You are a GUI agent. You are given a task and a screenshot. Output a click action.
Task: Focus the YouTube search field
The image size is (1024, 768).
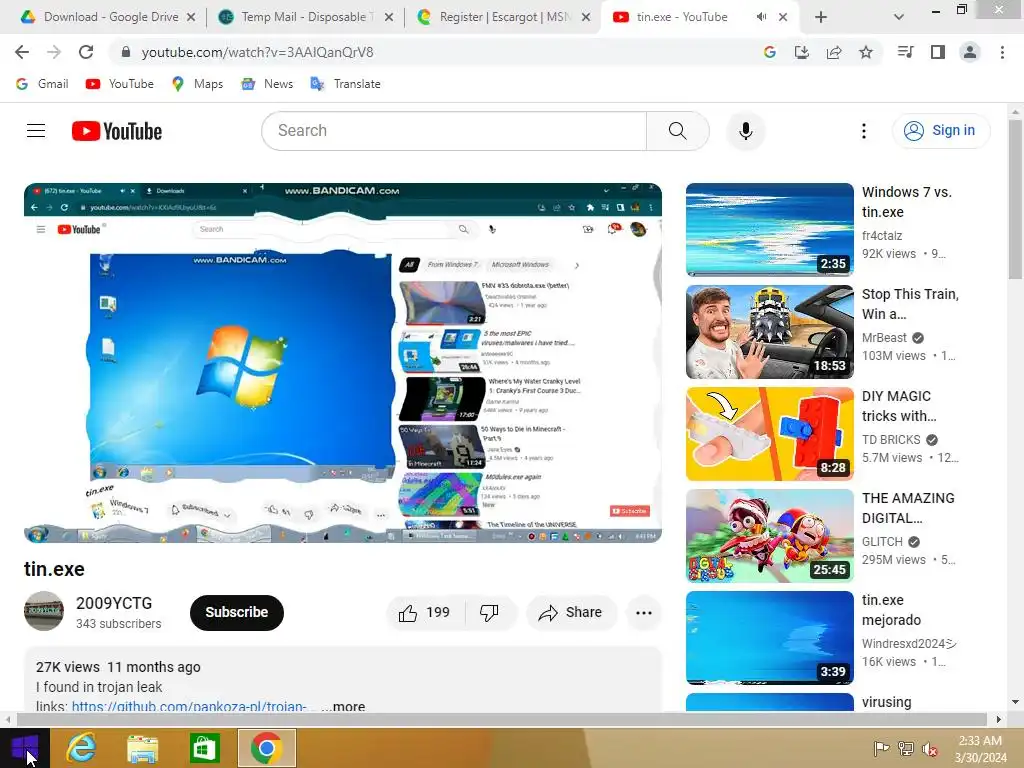(454, 131)
